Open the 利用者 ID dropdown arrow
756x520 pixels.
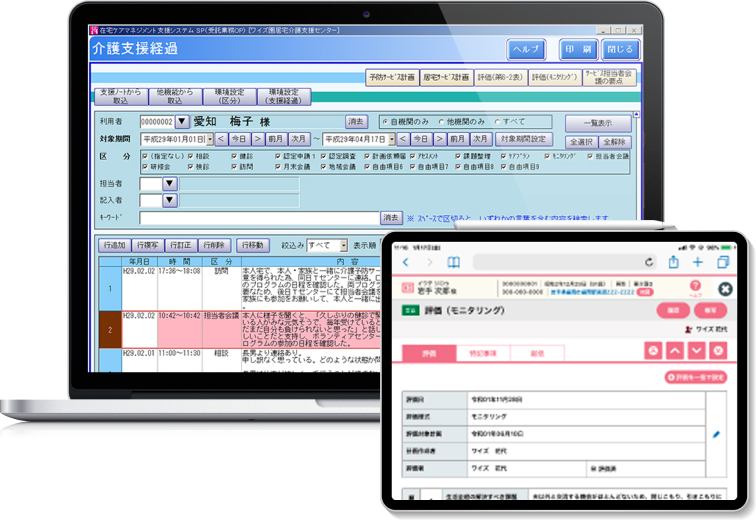[182, 121]
